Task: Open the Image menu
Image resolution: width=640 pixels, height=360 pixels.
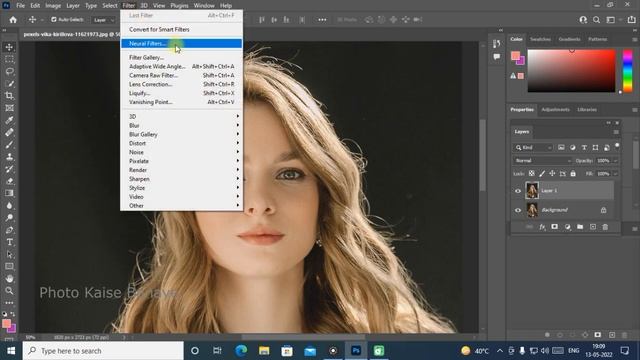Action: pos(53,5)
